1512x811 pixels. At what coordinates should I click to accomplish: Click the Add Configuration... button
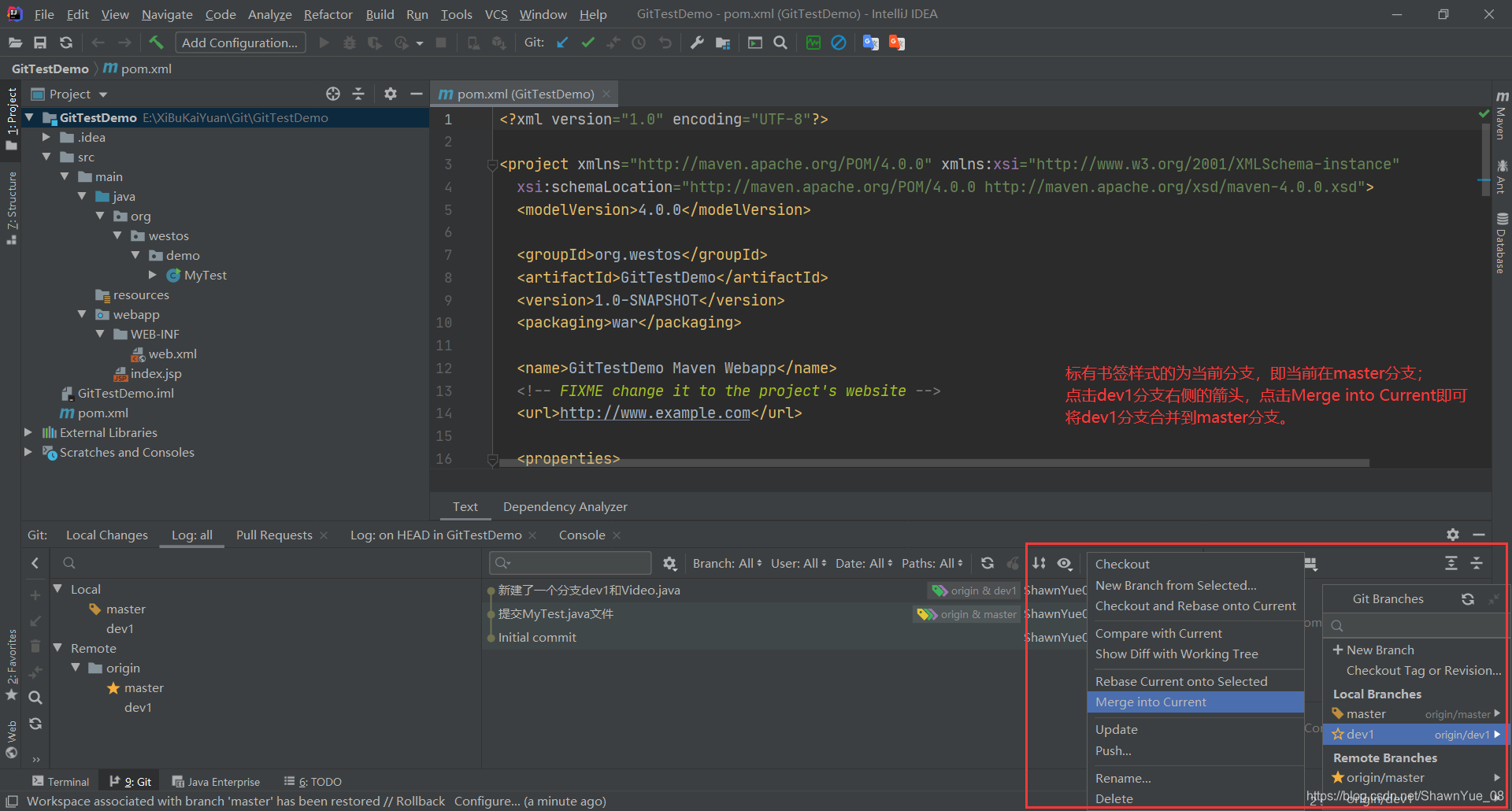pos(240,43)
